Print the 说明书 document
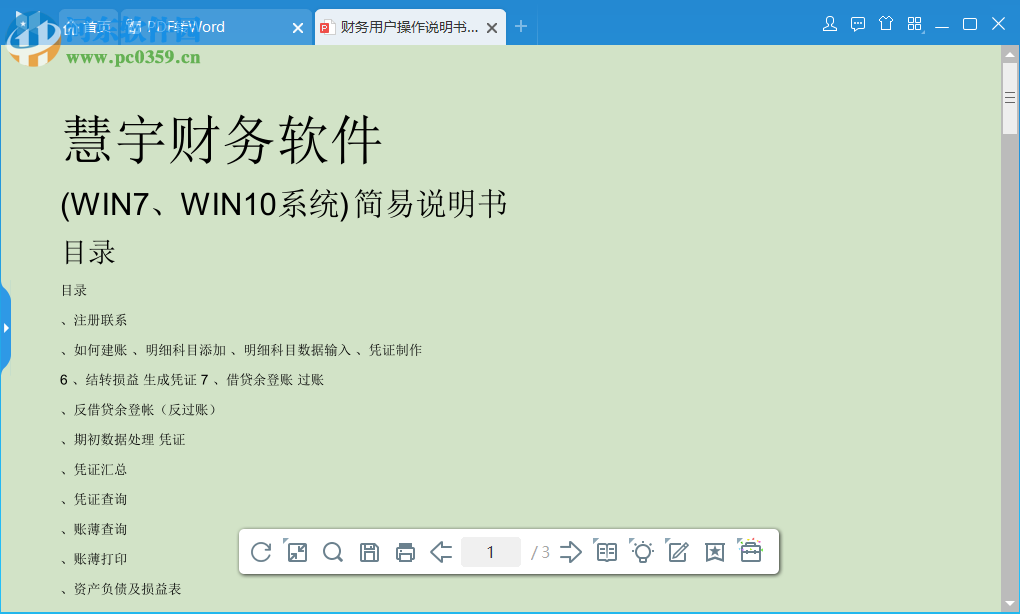Screen dimensions: 1020x614 pos(405,551)
